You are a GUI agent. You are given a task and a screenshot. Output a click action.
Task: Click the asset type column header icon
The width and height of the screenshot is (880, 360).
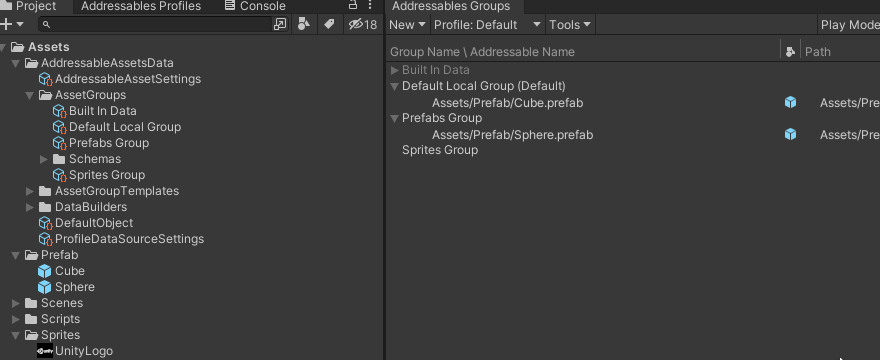pos(790,52)
